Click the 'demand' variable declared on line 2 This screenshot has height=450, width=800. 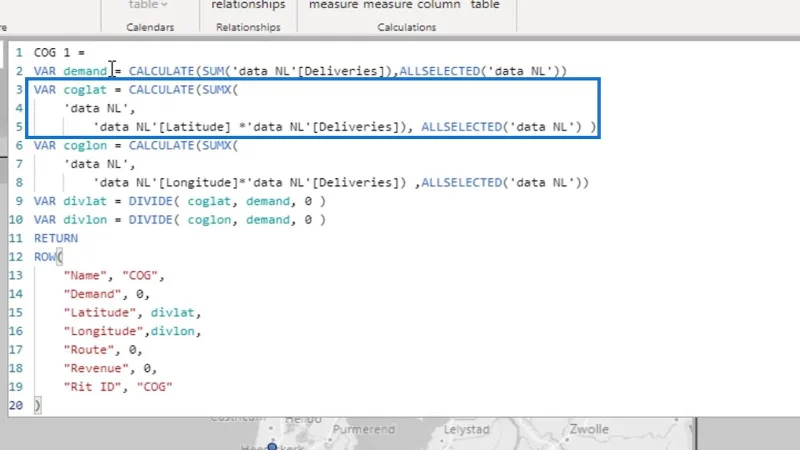pos(85,71)
